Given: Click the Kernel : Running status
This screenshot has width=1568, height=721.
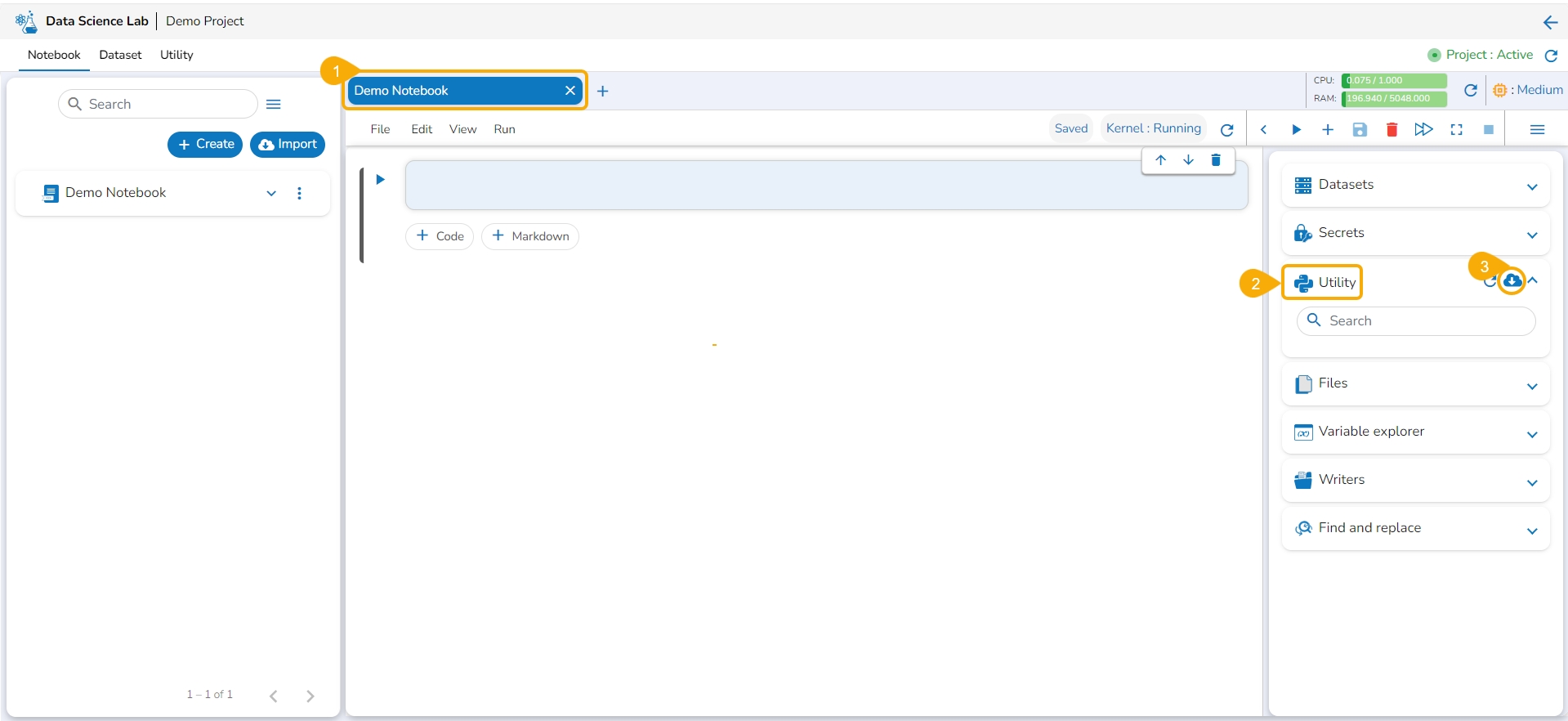Looking at the screenshot, I should pyautogui.click(x=1153, y=128).
